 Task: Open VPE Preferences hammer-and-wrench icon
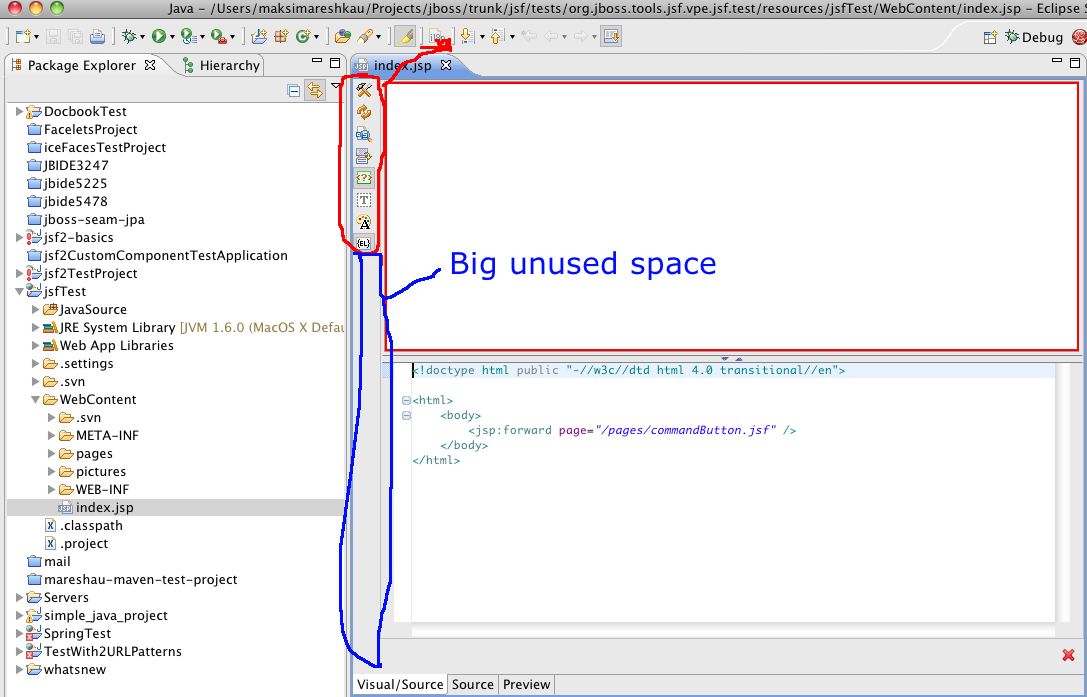point(364,89)
